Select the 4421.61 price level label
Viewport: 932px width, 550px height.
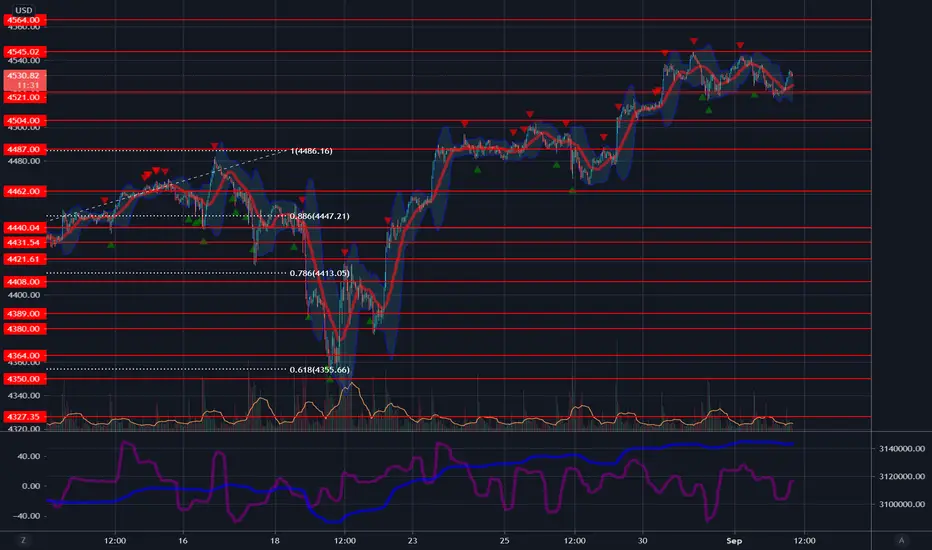[x=24, y=259]
